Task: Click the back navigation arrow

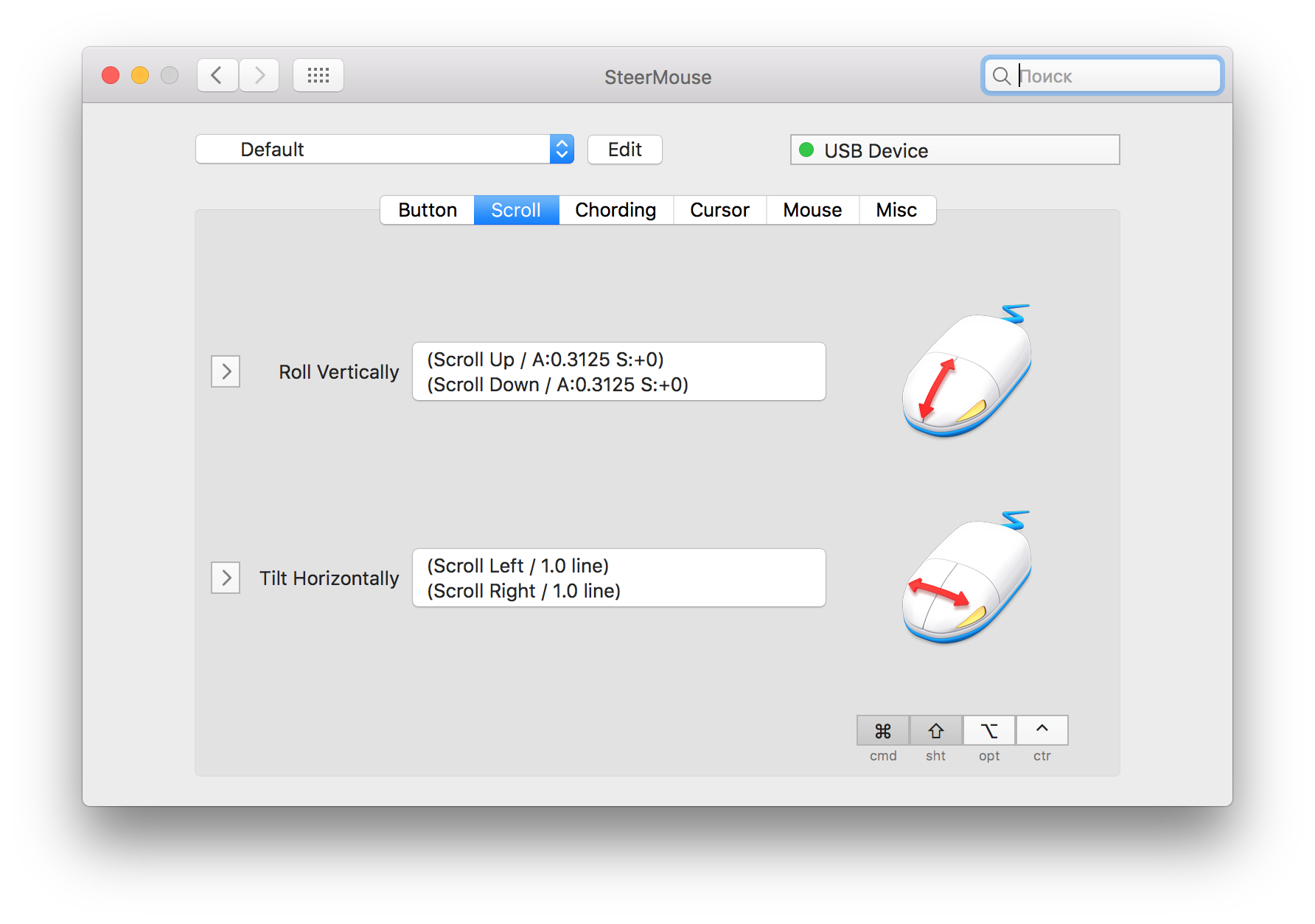Action: click(x=217, y=75)
